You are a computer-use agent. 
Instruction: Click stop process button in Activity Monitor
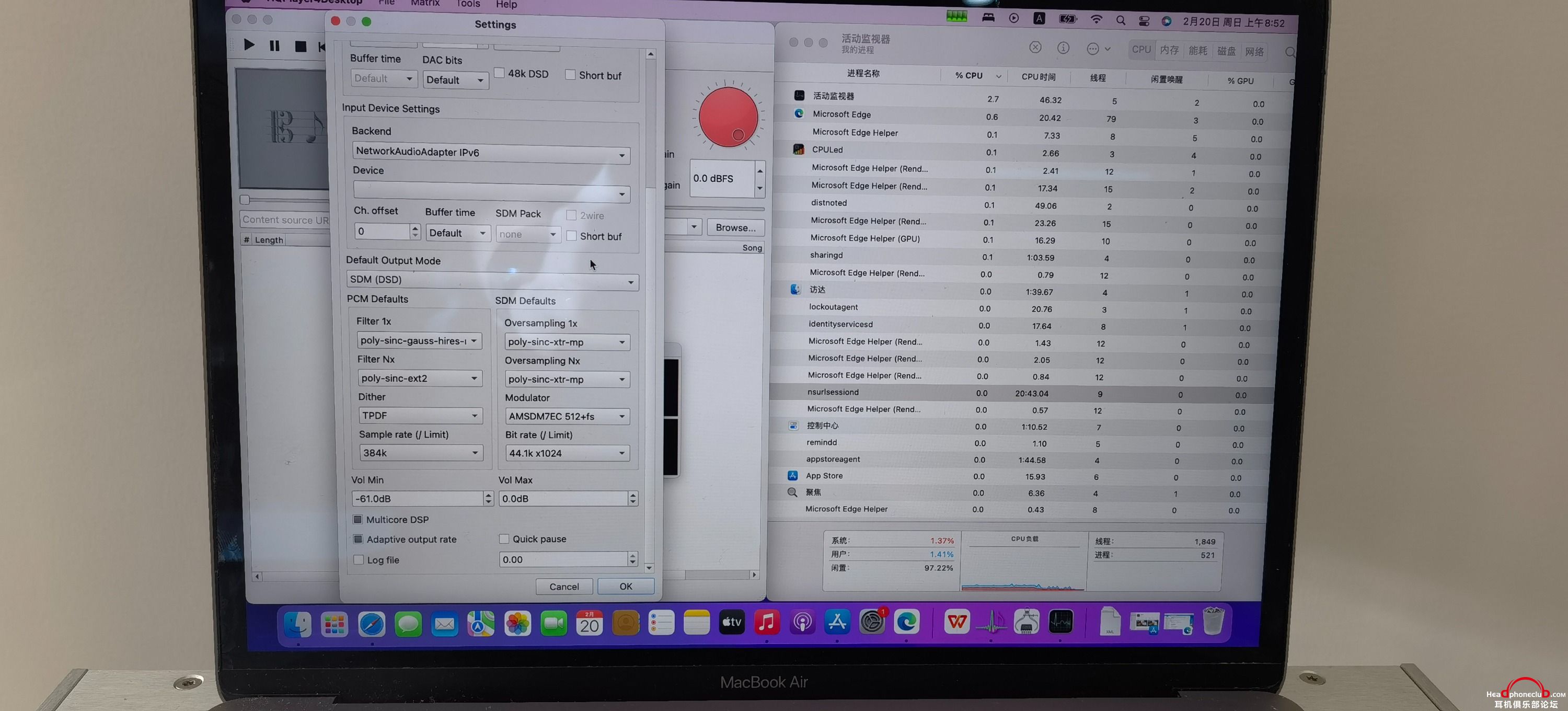click(x=1035, y=48)
